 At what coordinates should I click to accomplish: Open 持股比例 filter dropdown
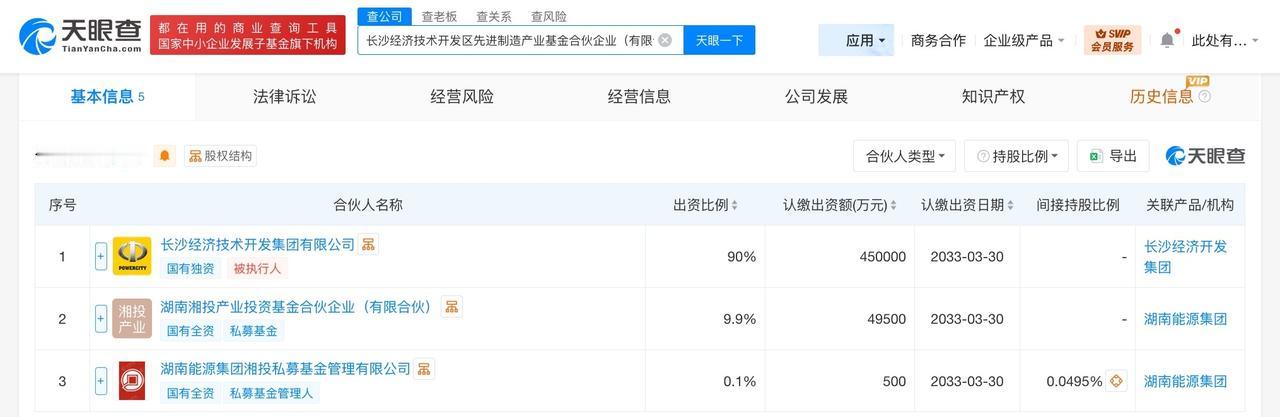click(1017, 156)
